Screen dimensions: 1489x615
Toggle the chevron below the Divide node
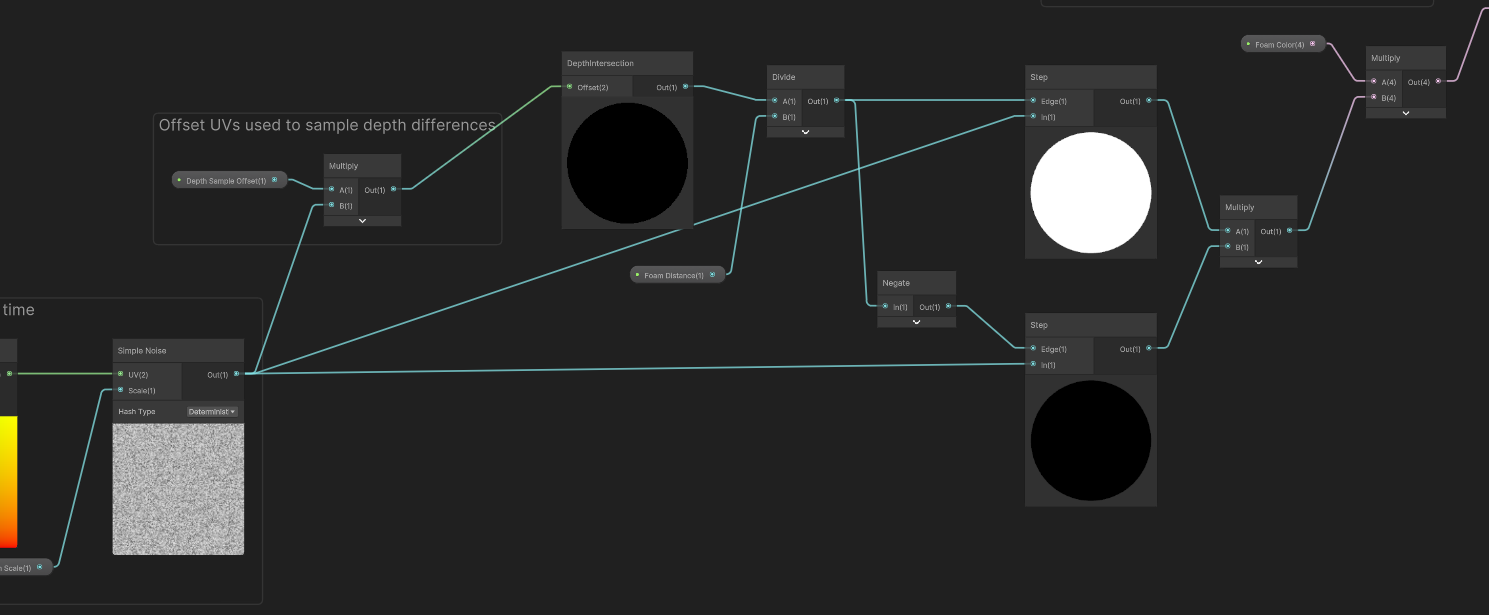(x=805, y=132)
